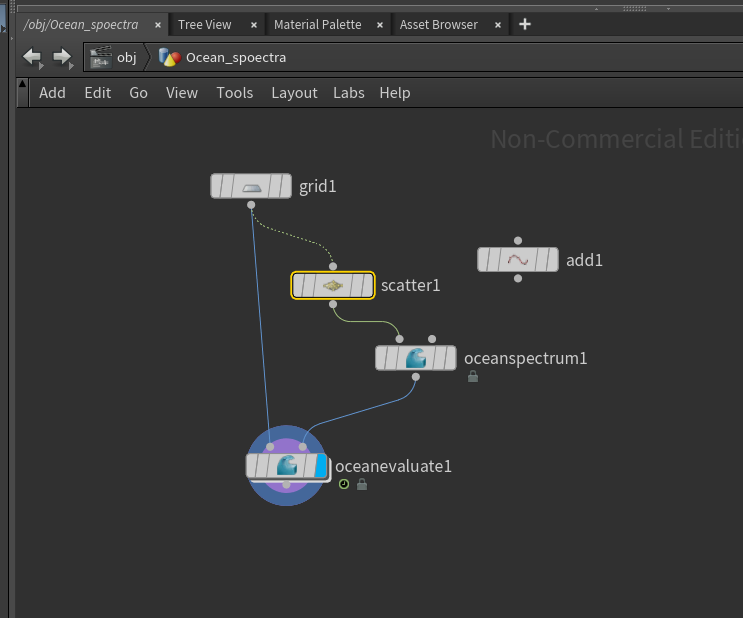Click the input connector of scatter1
The height and width of the screenshot is (618, 743).
click(x=333, y=266)
